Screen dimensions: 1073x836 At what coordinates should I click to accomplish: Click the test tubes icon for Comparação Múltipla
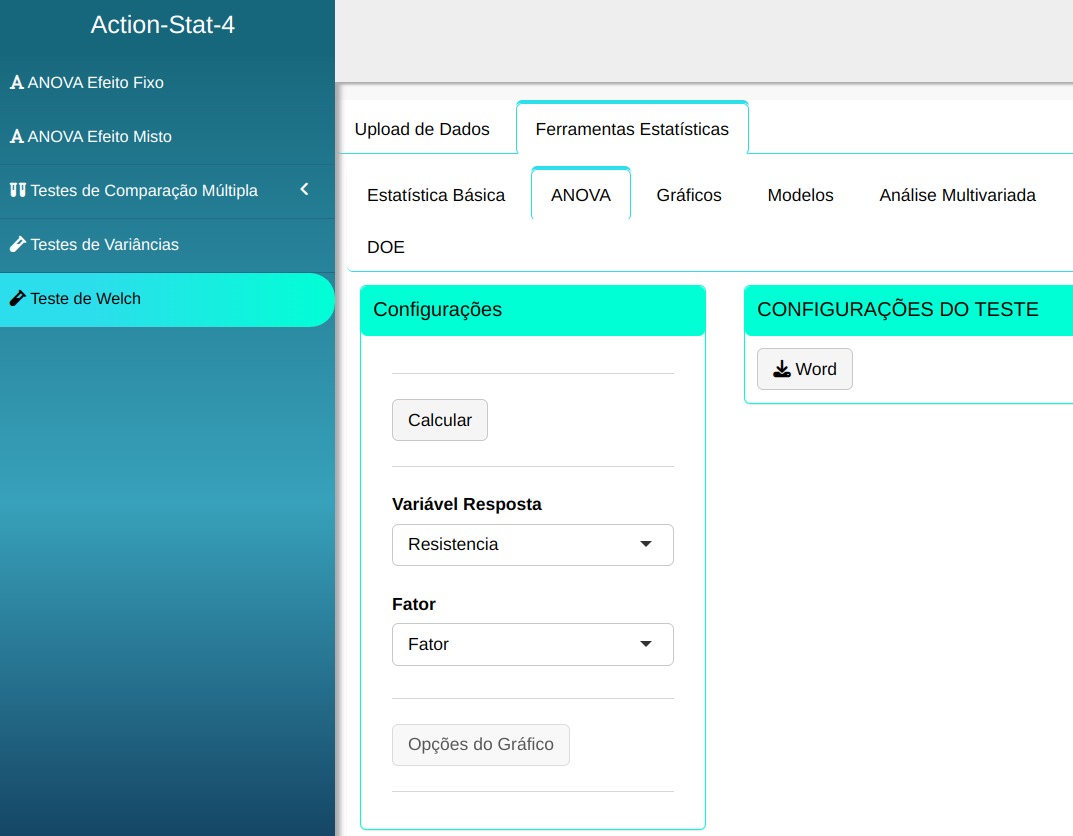pos(17,191)
